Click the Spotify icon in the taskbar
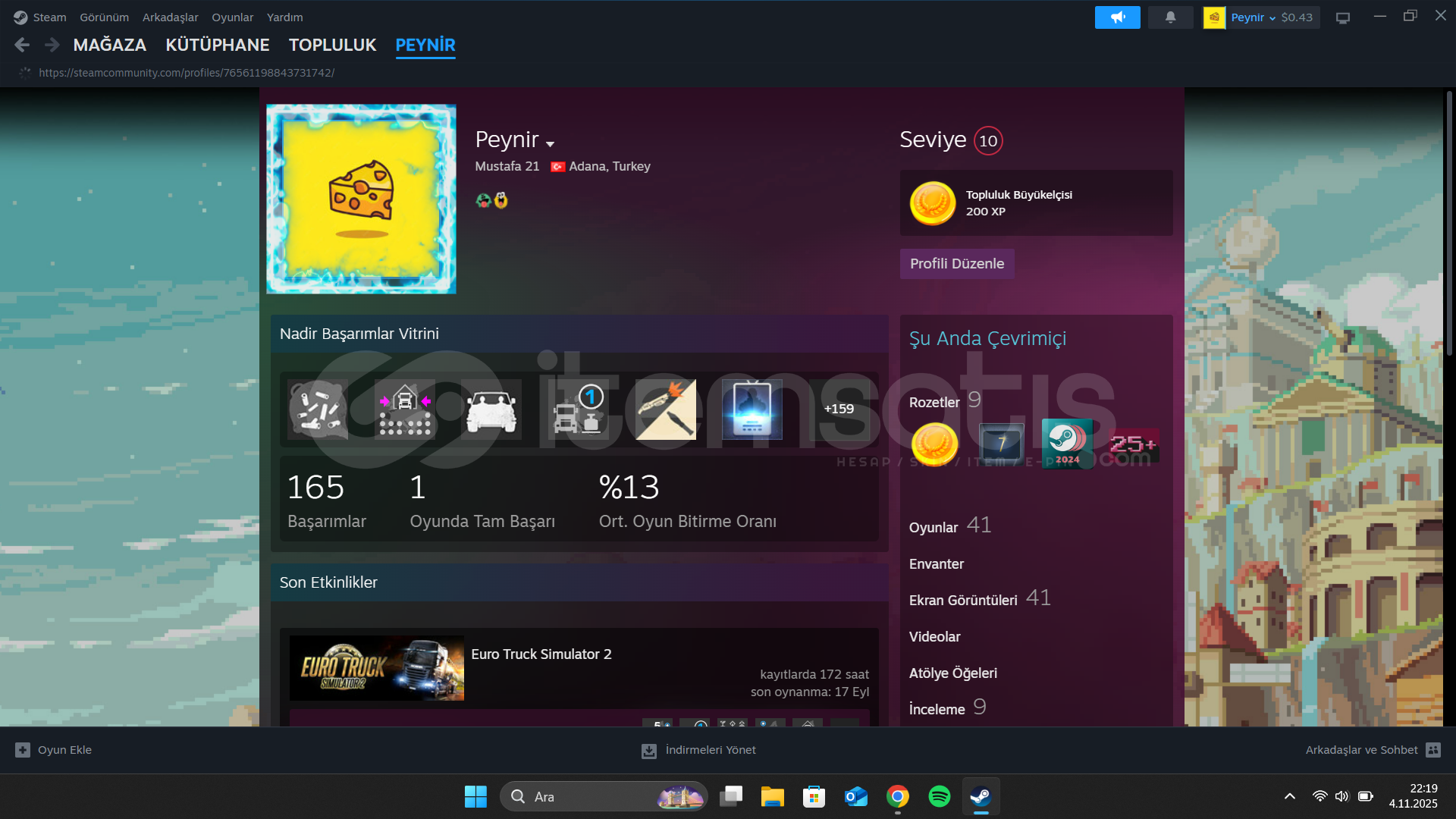The image size is (1456, 819). 939,796
